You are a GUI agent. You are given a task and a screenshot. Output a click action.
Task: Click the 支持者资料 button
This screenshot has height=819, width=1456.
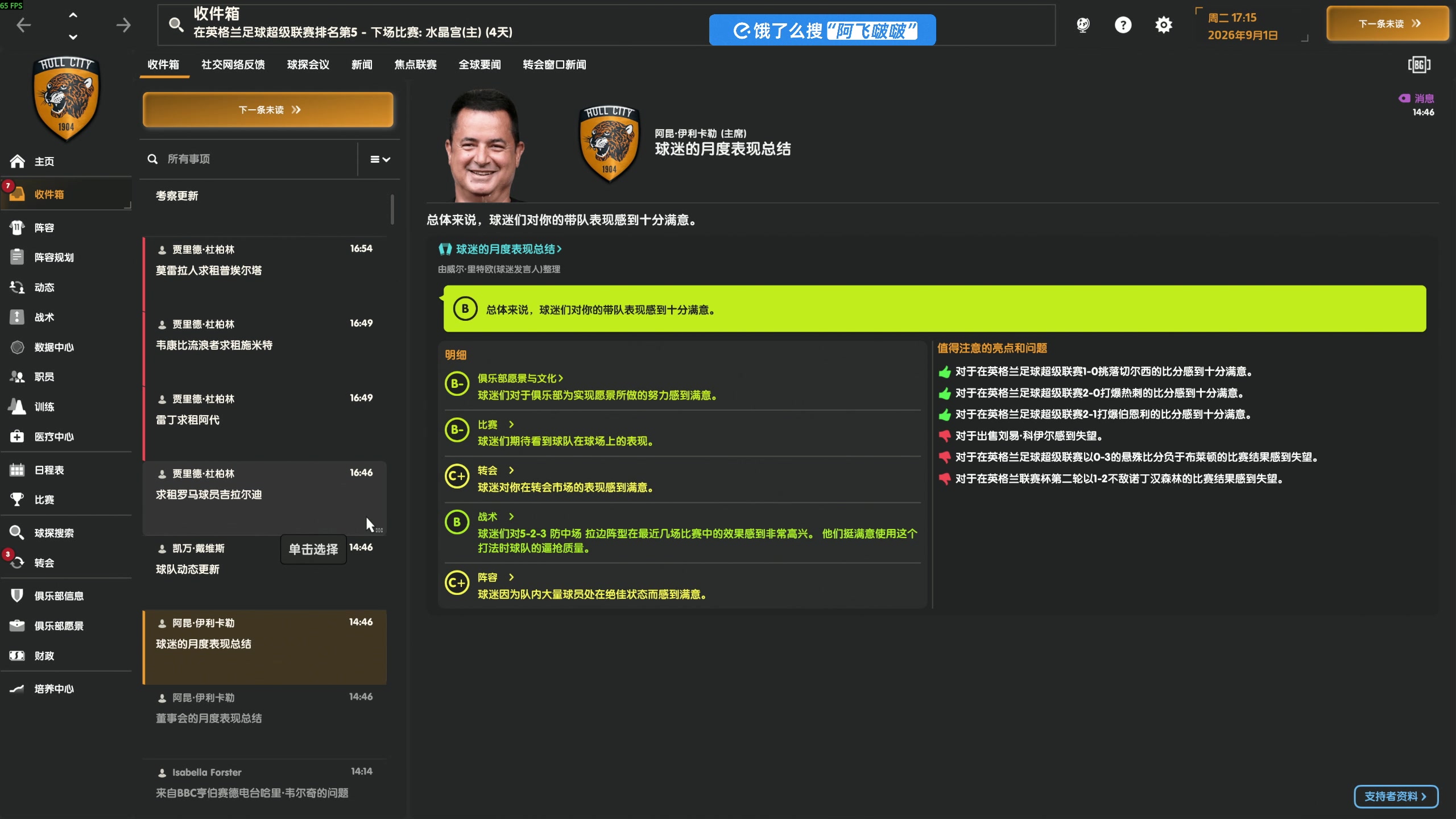1396,796
